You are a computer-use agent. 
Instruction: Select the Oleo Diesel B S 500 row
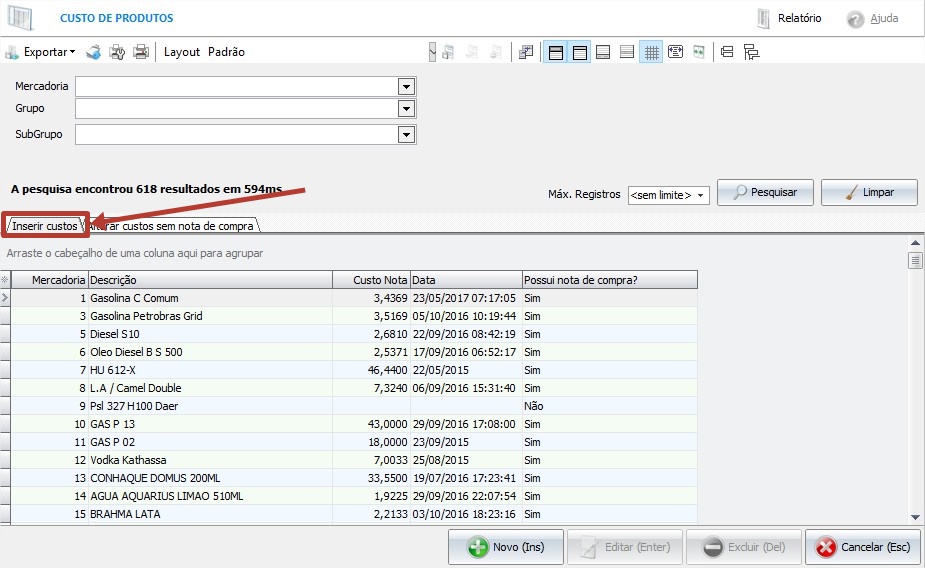pos(354,352)
